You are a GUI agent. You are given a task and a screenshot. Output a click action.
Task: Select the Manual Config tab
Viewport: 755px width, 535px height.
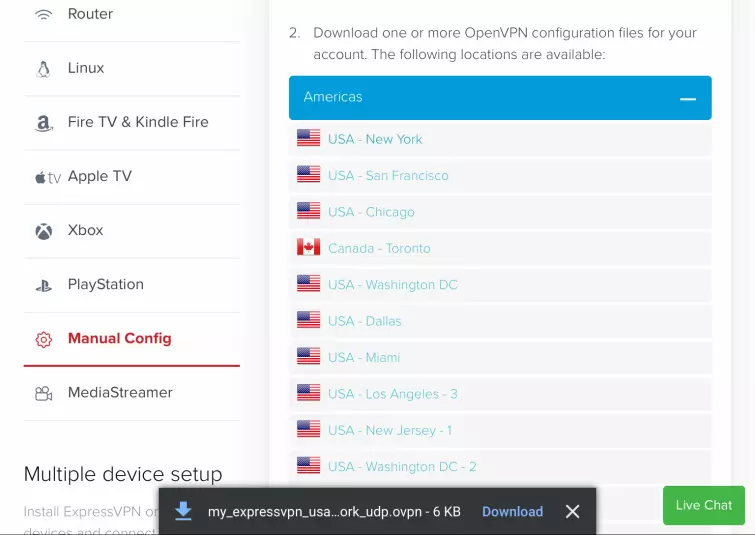pyautogui.click(x=131, y=339)
